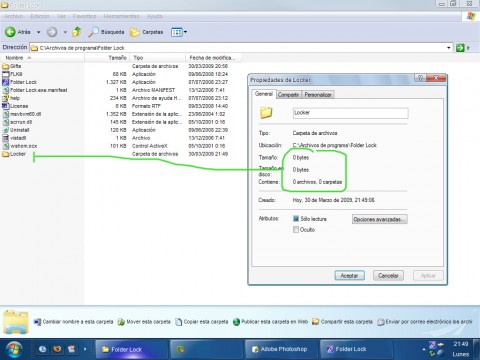Click Copiar esta carpeta
The height and width of the screenshot is (360, 480).
202,322
